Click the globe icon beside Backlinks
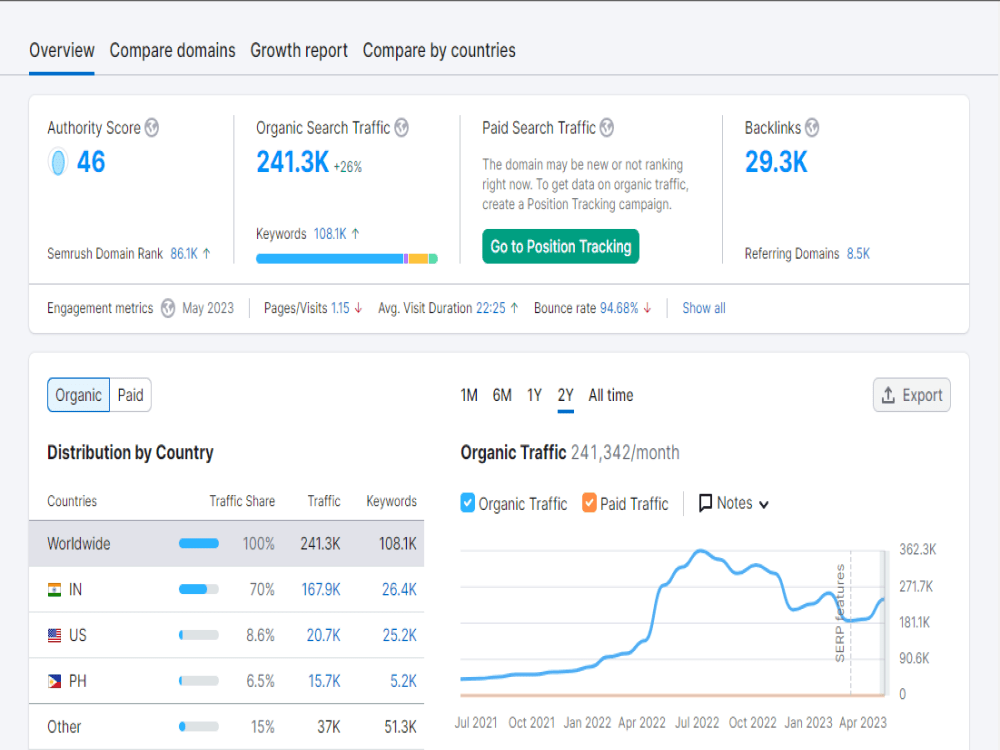1000x750 pixels. coord(812,128)
